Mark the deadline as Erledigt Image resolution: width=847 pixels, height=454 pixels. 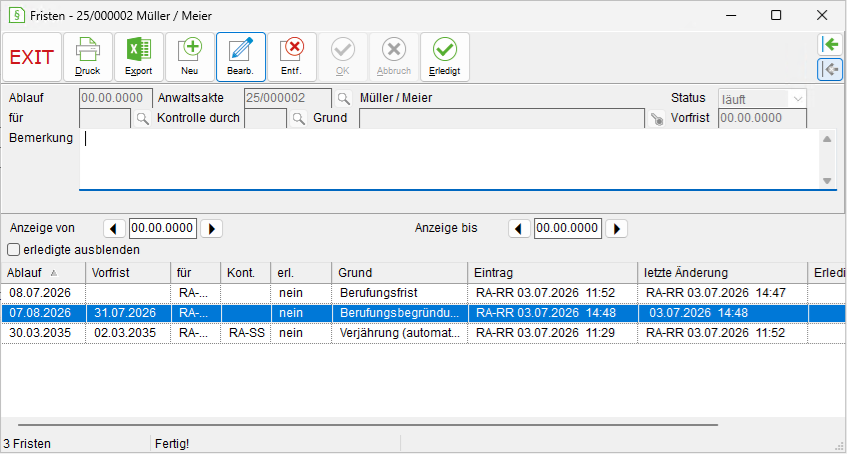pos(445,57)
